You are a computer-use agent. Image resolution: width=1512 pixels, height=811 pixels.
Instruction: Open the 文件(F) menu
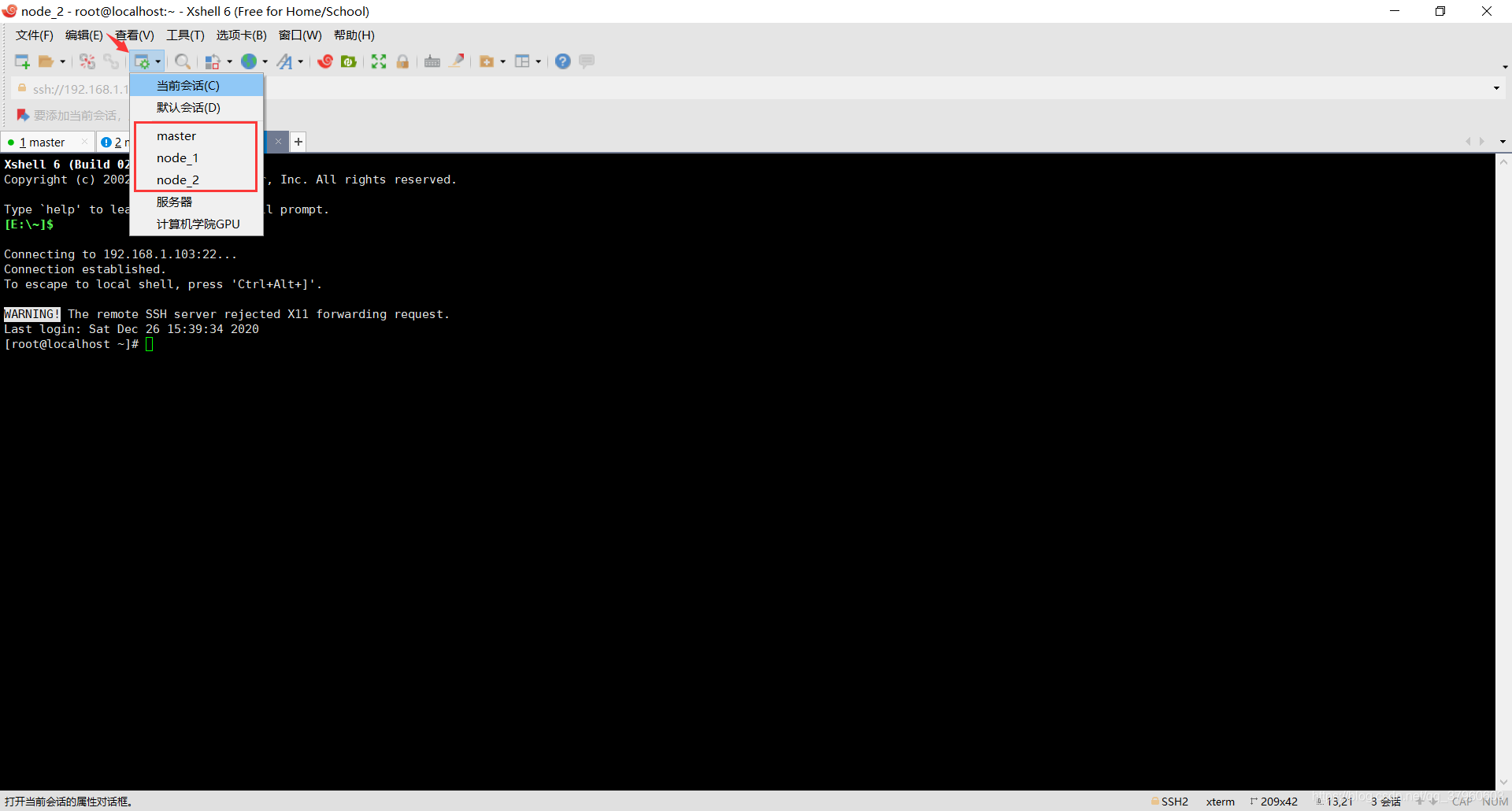(35, 35)
